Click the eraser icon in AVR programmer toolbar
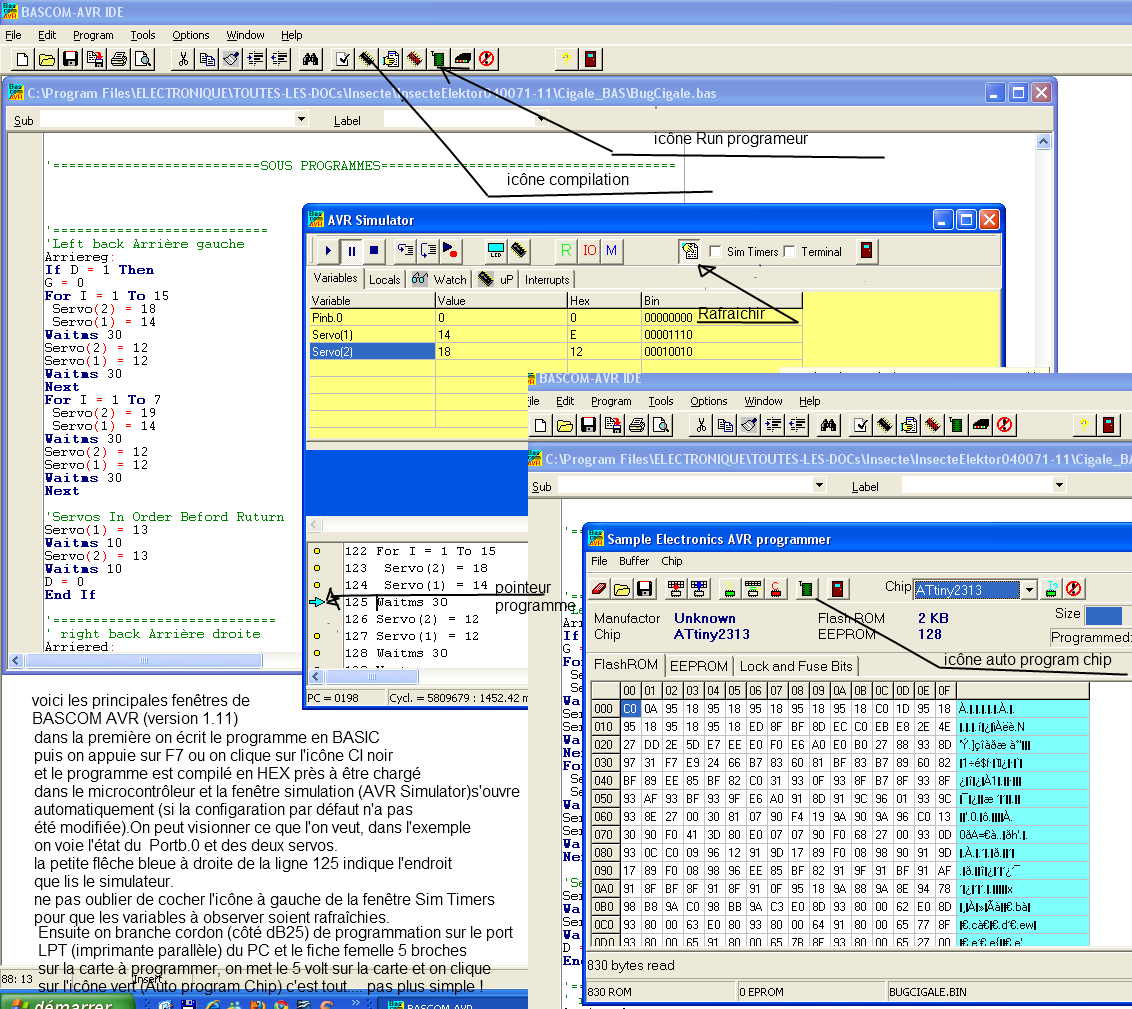Image resolution: width=1132 pixels, height=1009 pixels. pos(600,589)
